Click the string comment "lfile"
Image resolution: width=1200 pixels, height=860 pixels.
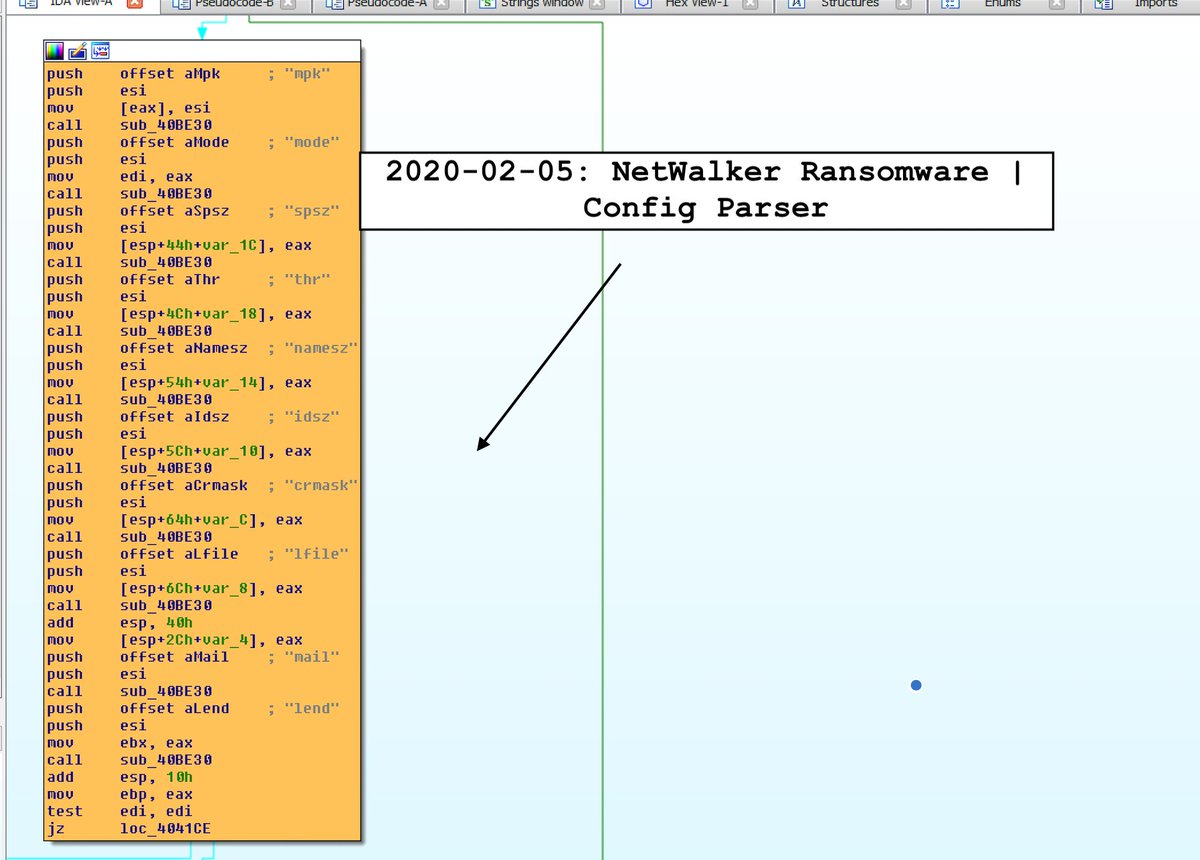(x=318, y=554)
